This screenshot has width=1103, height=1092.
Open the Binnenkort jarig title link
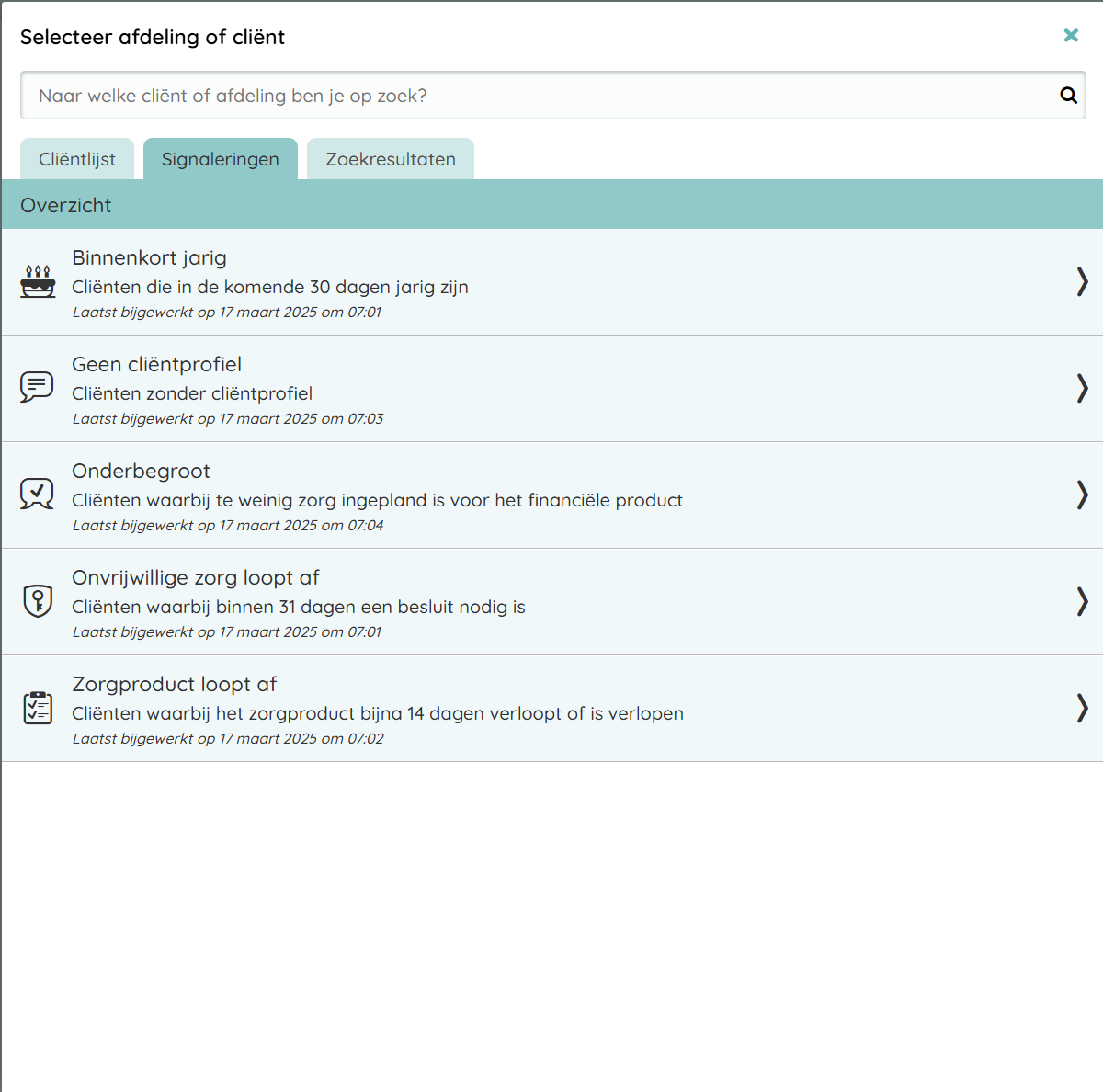click(149, 258)
